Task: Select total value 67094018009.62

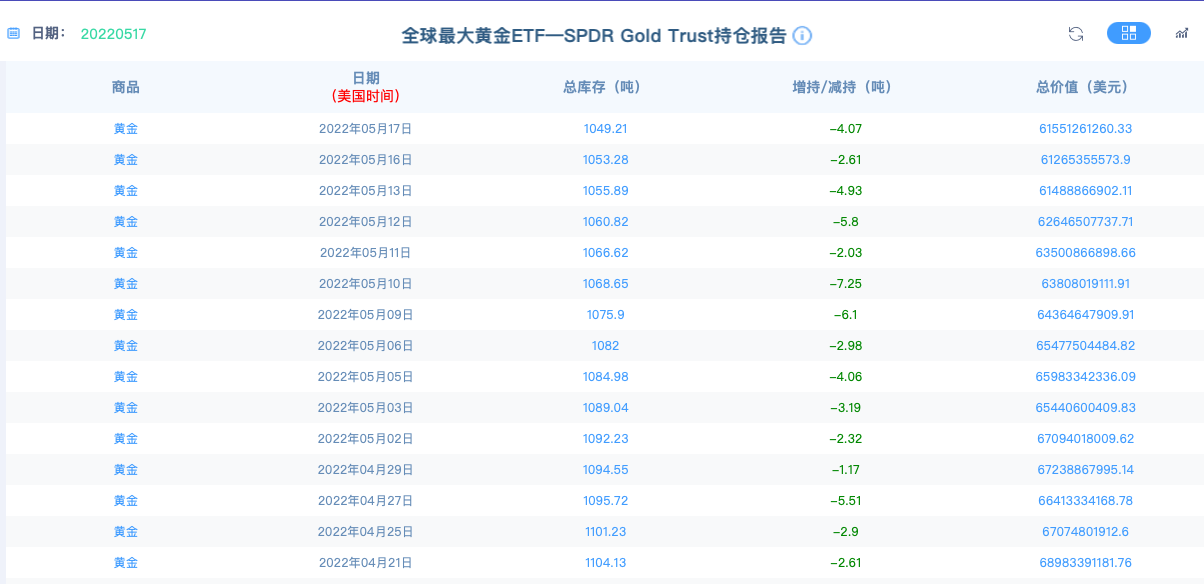Action: 1085,439
